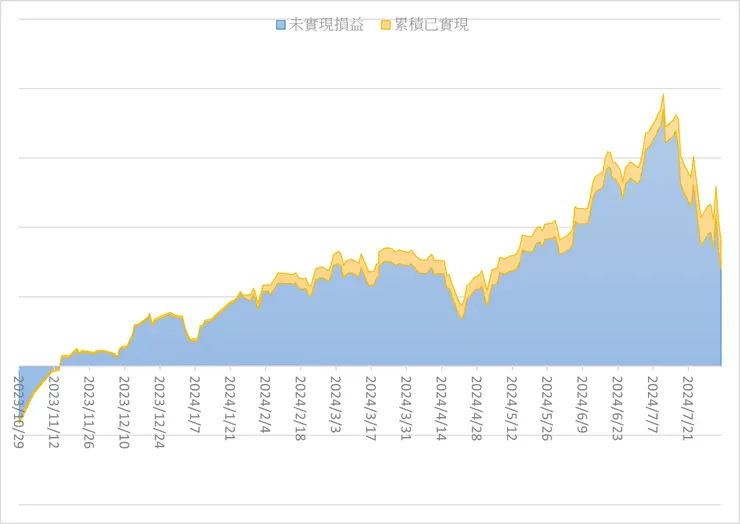The width and height of the screenshot is (740, 524).
Task: Select the 累積已實現 legend label
Action: tap(431, 25)
